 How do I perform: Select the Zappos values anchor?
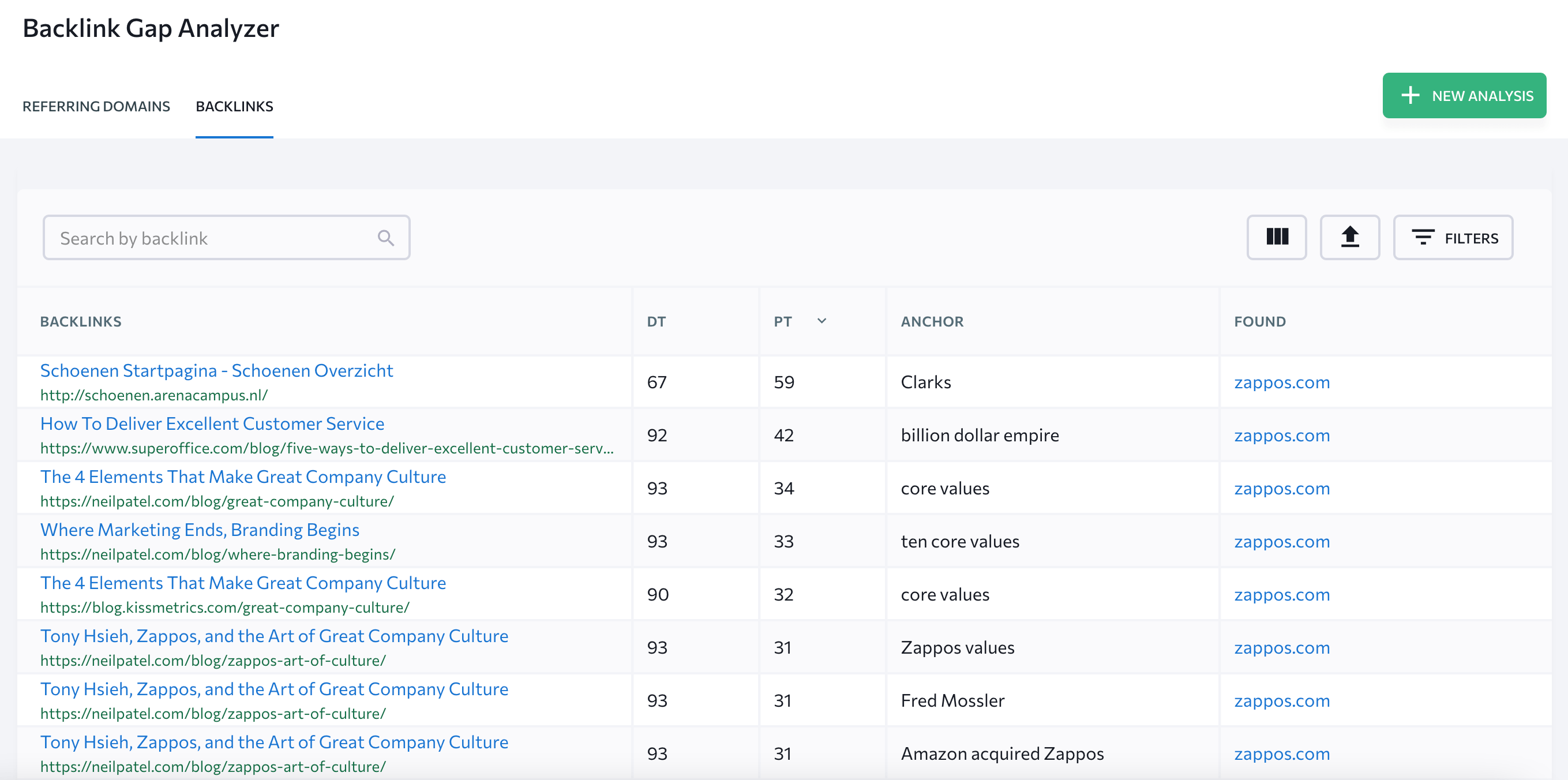(958, 647)
